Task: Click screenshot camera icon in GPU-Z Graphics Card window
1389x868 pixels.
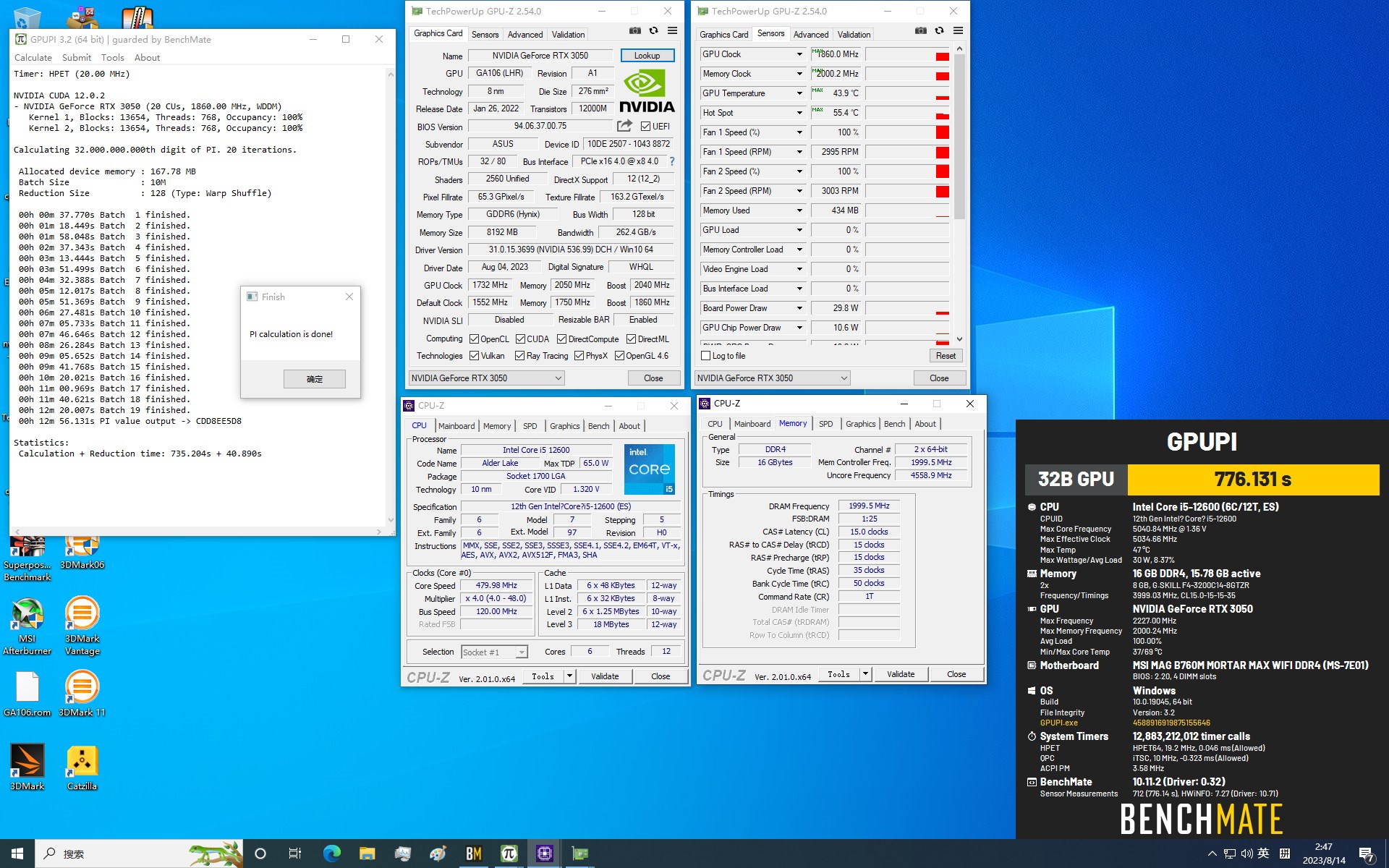Action: click(634, 30)
